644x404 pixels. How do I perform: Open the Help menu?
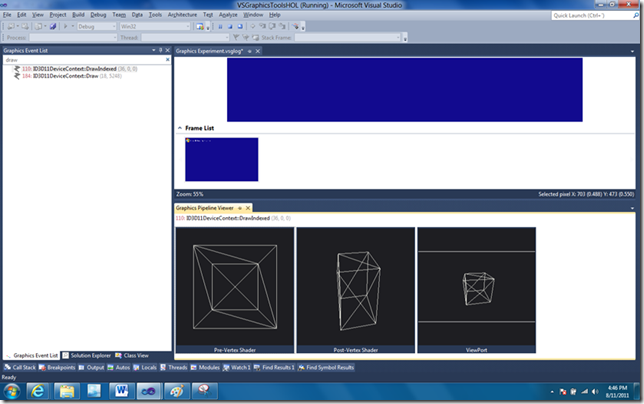pyautogui.click(x=275, y=15)
